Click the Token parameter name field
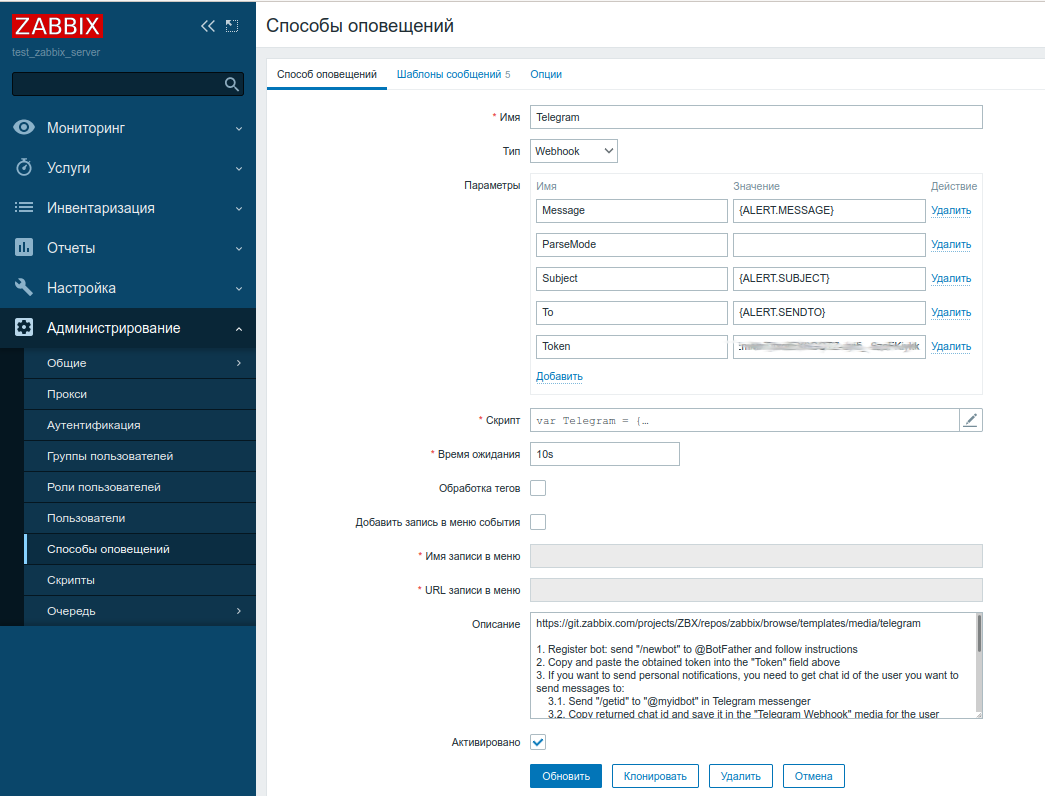The width and height of the screenshot is (1045, 796). pyautogui.click(x=632, y=347)
